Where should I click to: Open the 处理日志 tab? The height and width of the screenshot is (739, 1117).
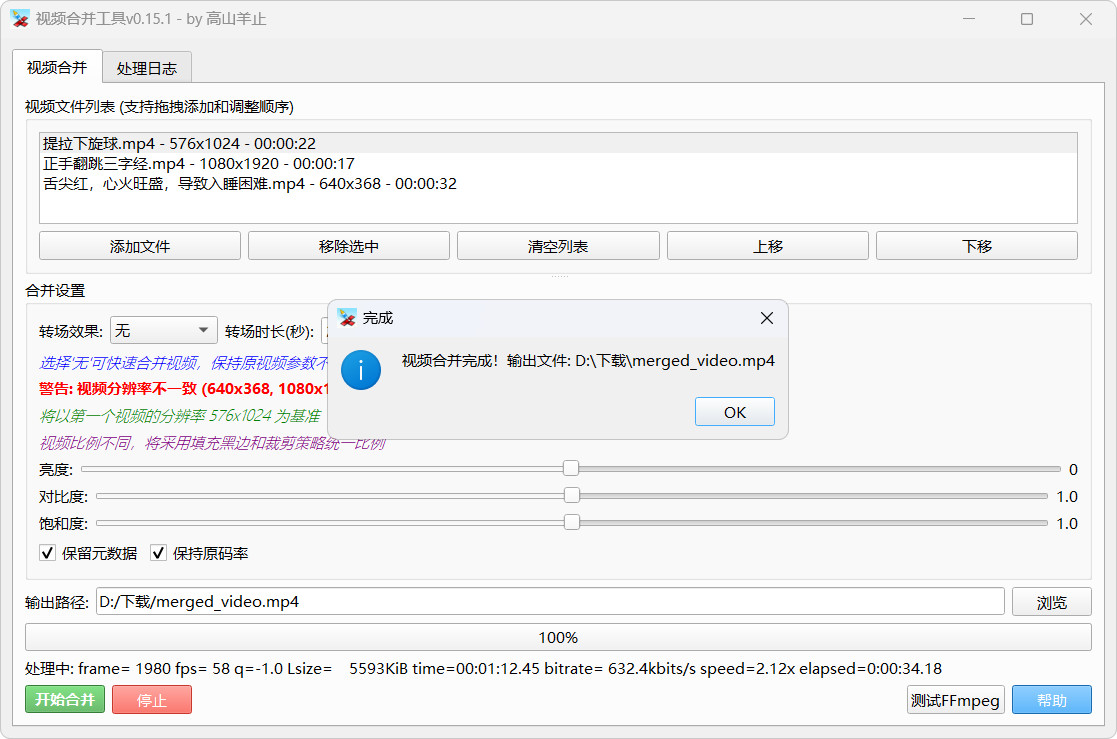coord(147,68)
